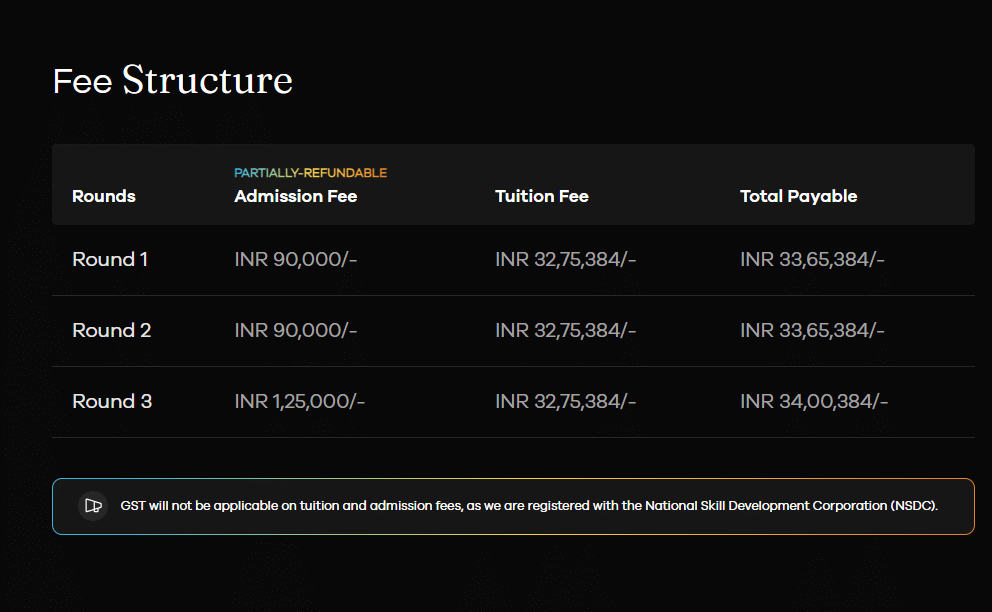Image resolution: width=992 pixels, height=612 pixels.
Task: Click Round 1 admission fee INR 90,000
Action: point(295,260)
